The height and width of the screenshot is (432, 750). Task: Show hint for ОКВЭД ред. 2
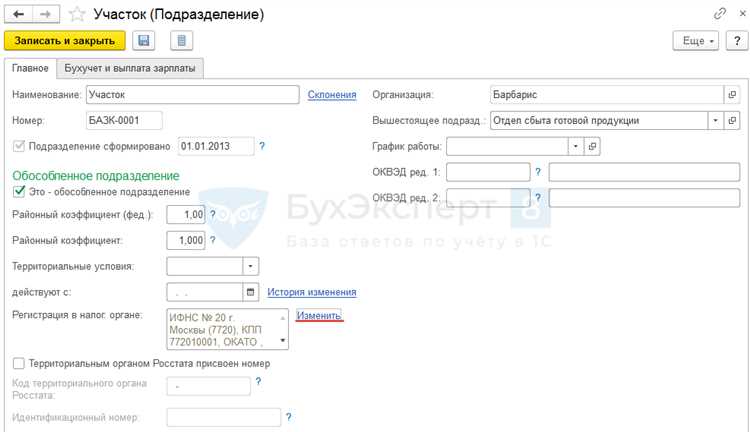(538, 197)
